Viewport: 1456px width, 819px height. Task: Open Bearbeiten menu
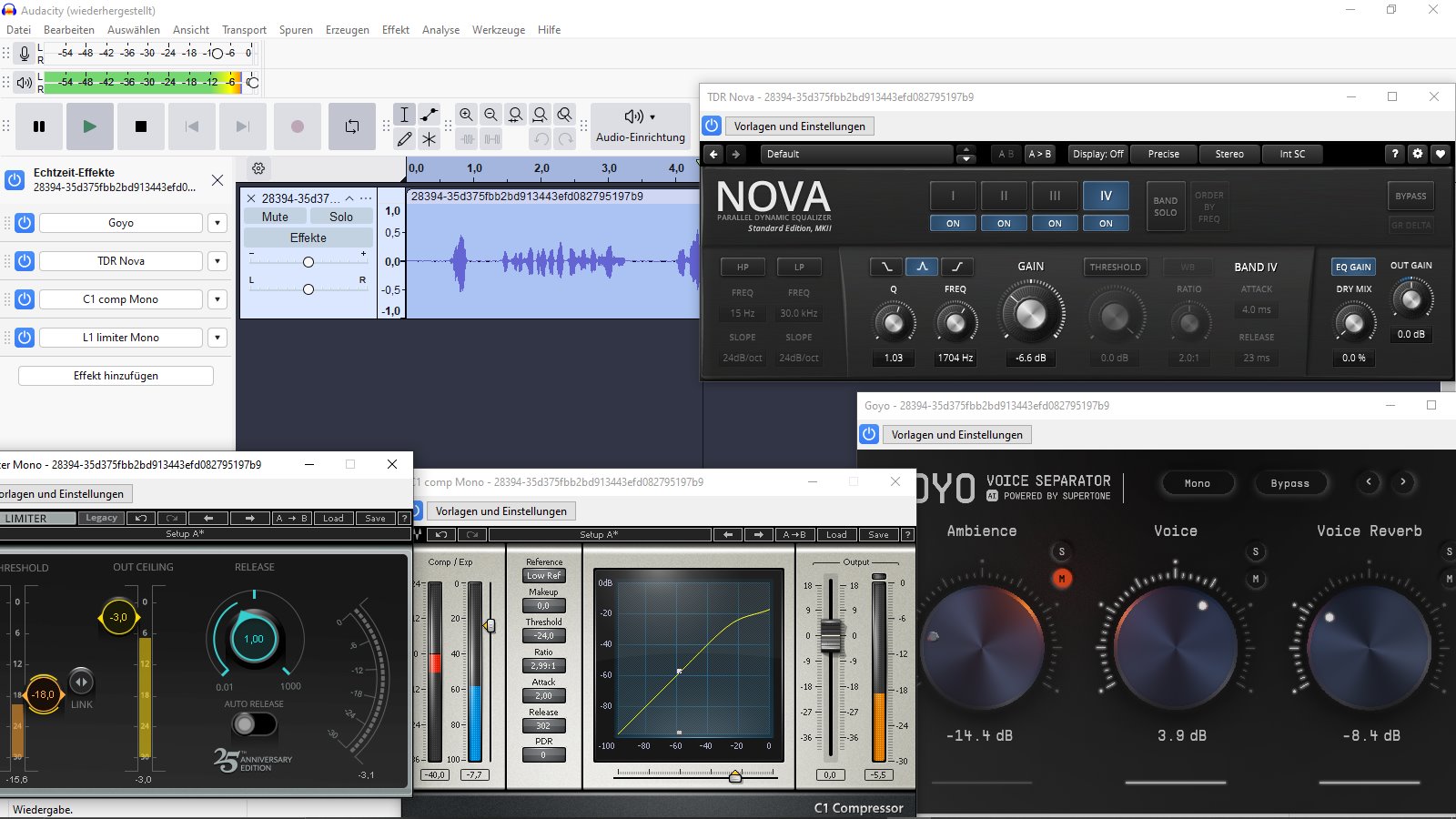[x=69, y=29]
